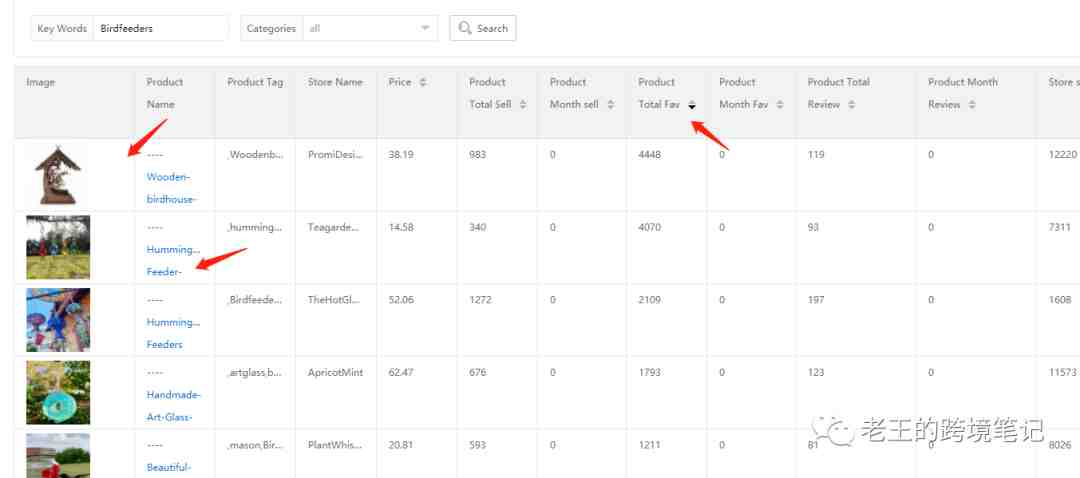Sort by Product Total Review
The width and height of the screenshot is (1080, 478).
852,105
